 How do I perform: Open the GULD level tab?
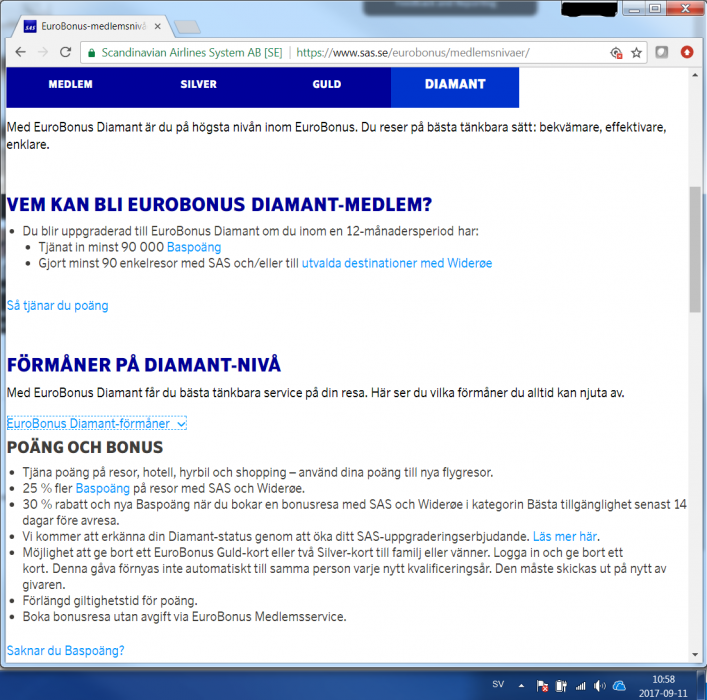point(326,85)
